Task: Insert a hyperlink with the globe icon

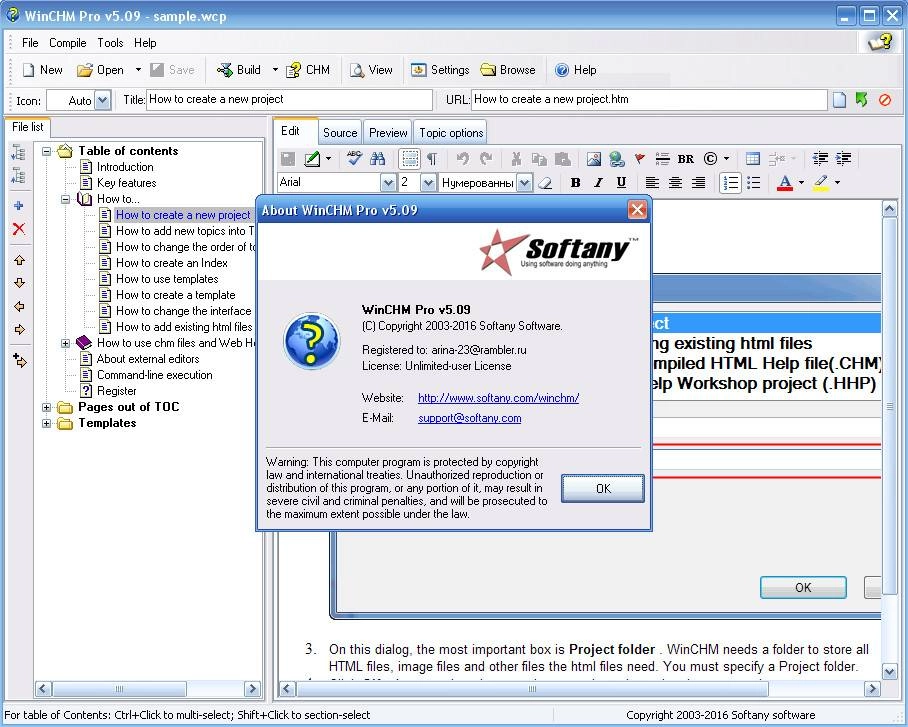Action: (617, 158)
